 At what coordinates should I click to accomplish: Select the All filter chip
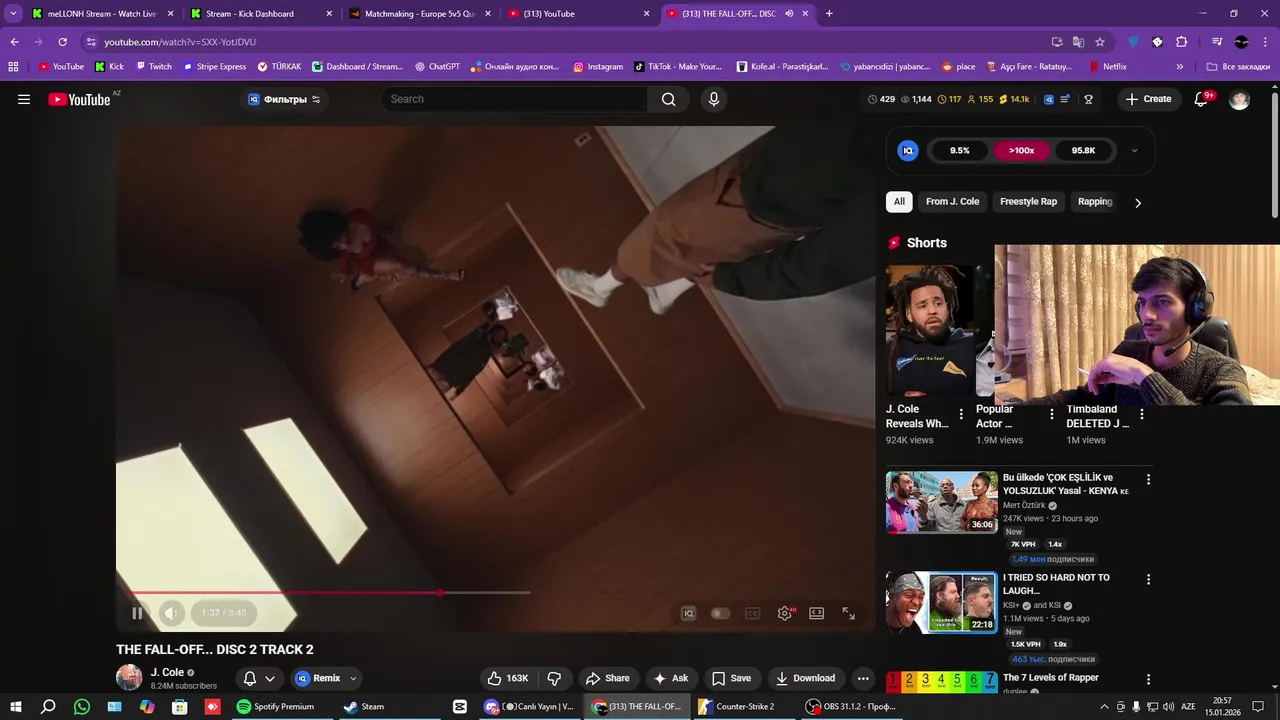(x=899, y=202)
